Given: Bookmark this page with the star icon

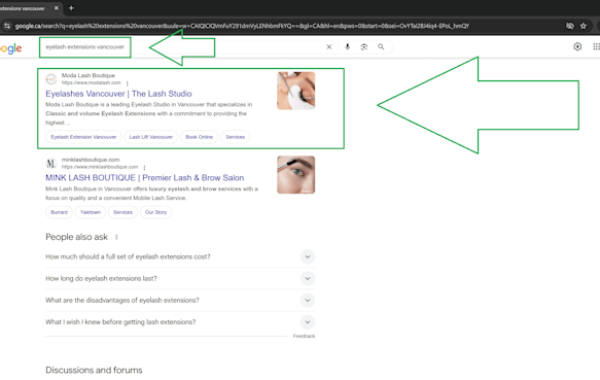Looking at the screenshot, I should [583, 26].
